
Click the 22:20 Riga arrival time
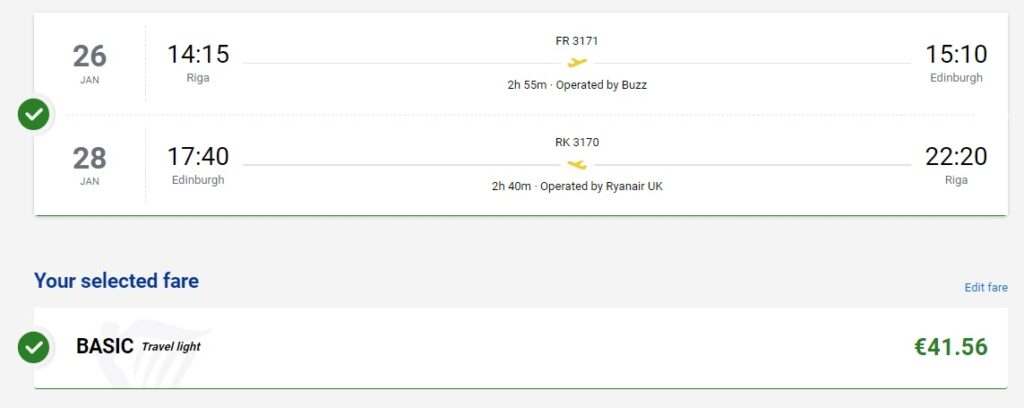click(x=956, y=157)
